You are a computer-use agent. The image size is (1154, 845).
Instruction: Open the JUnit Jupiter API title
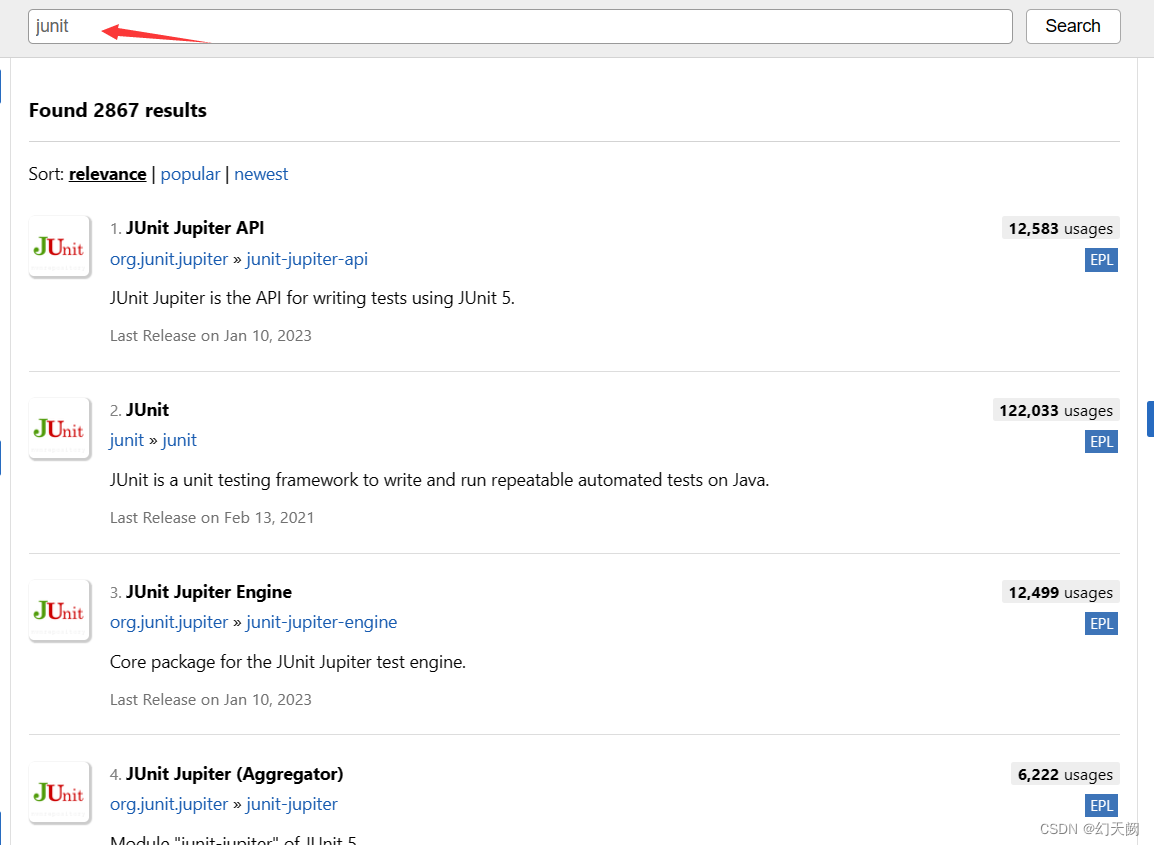pyautogui.click(x=195, y=228)
